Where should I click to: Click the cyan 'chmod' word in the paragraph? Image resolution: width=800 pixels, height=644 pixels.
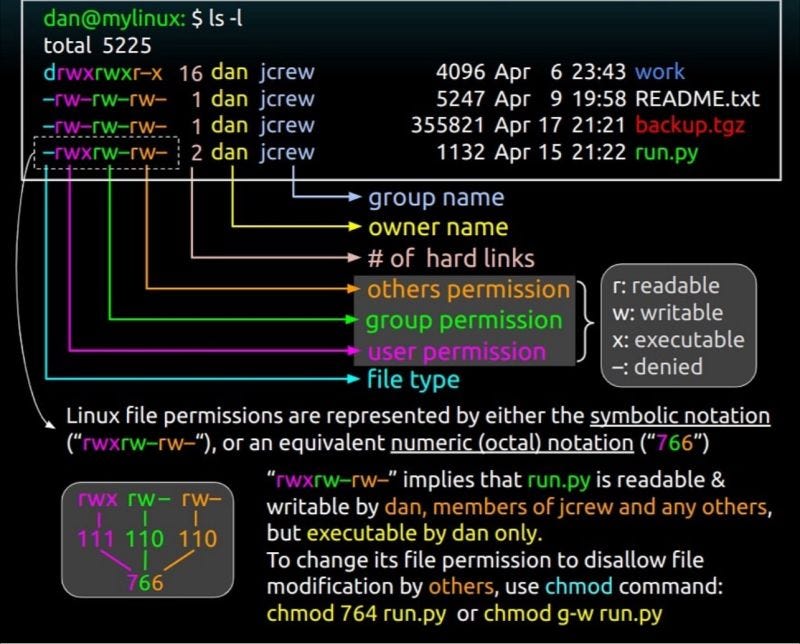(x=579, y=586)
